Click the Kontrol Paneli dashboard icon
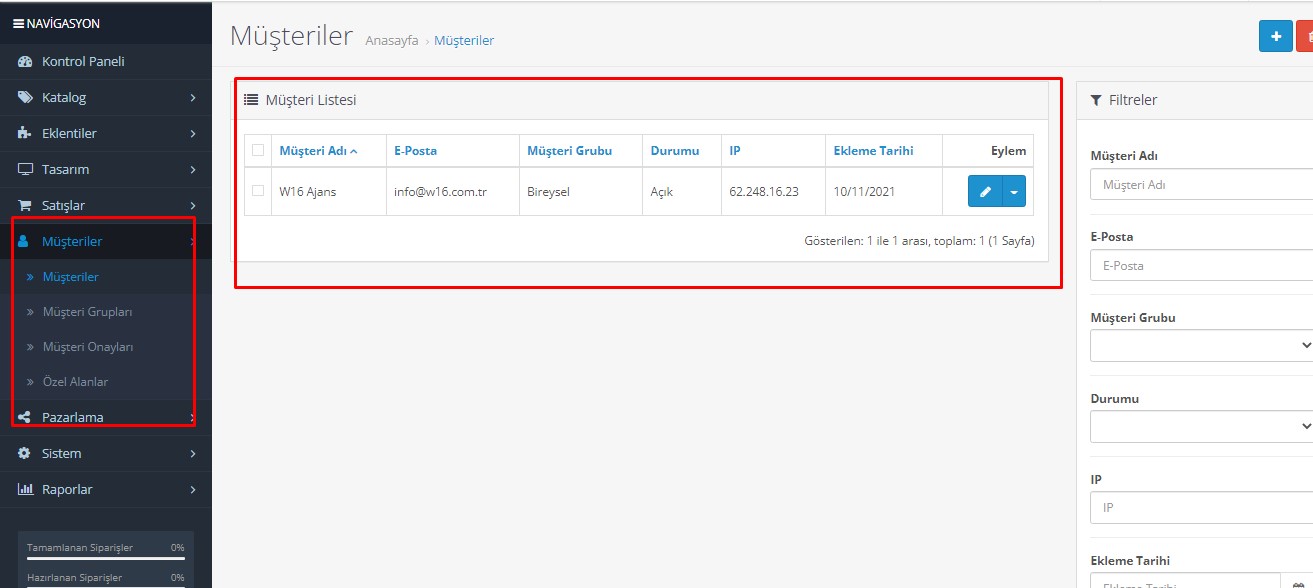1313x588 pixels. click(25, 62)
